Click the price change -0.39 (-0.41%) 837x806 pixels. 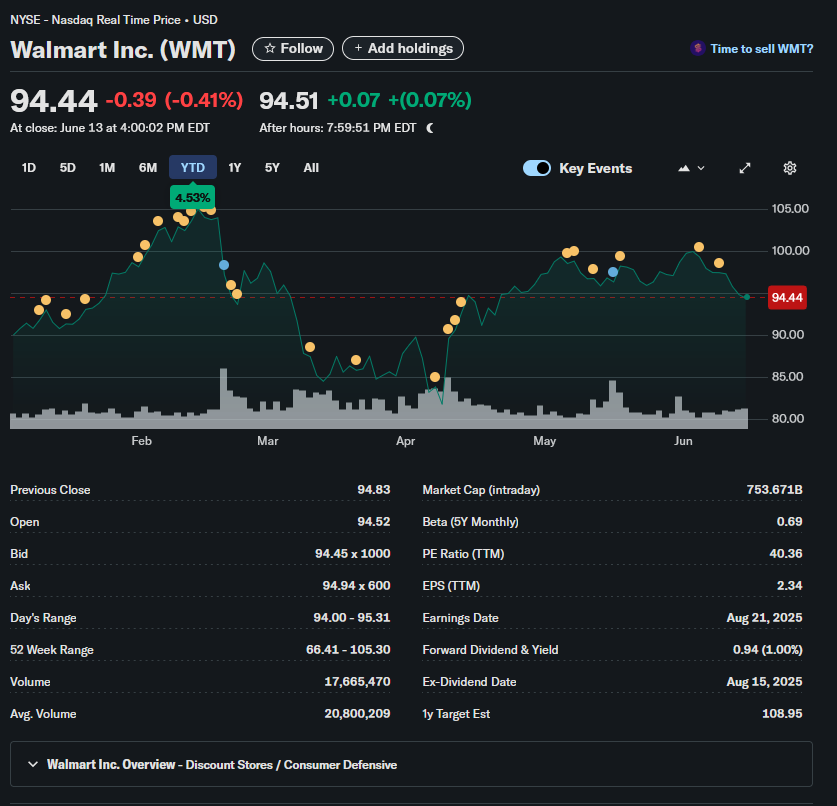[174, 100]
